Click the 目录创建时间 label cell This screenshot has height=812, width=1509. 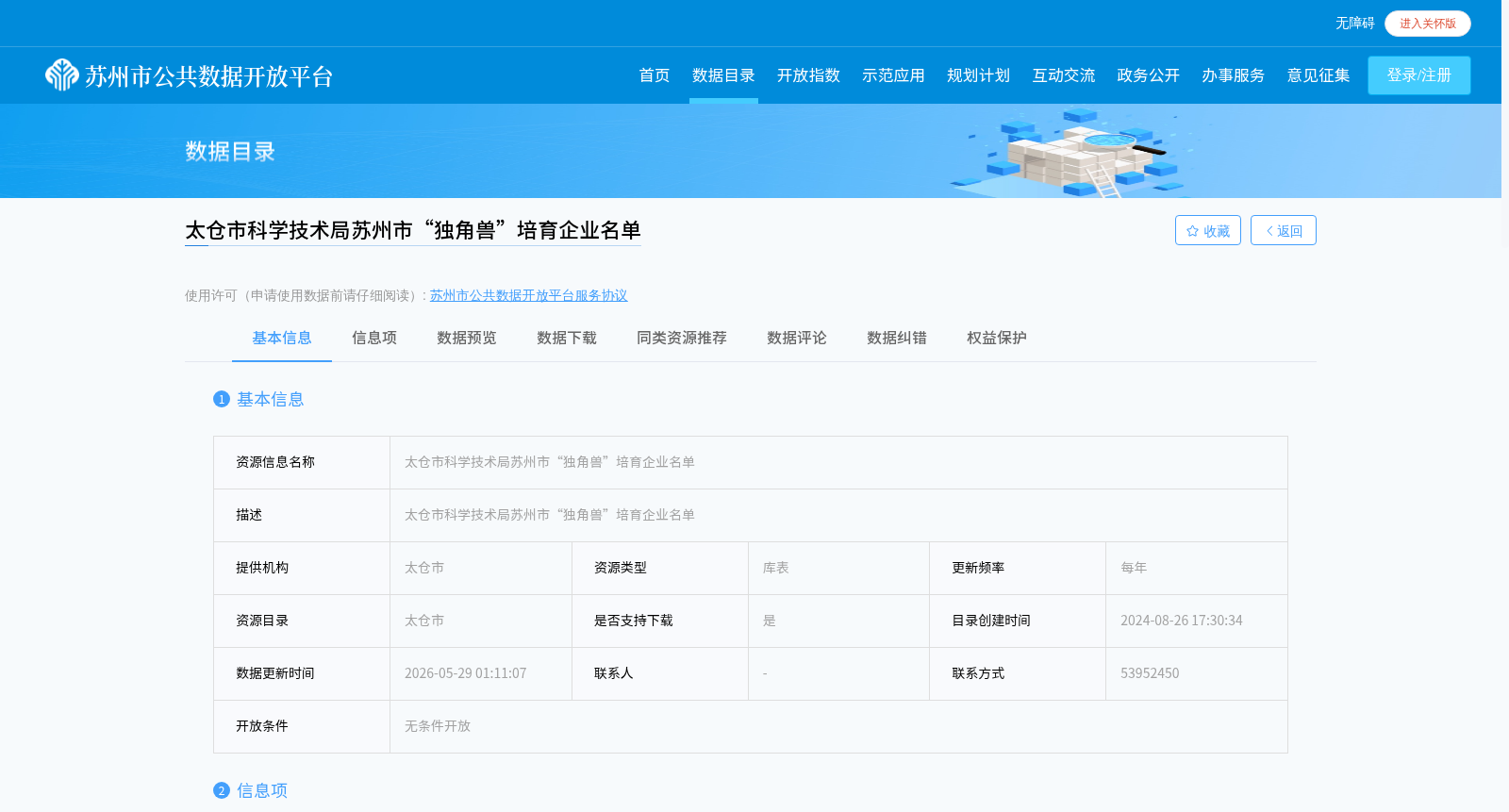pos(1018,621)
